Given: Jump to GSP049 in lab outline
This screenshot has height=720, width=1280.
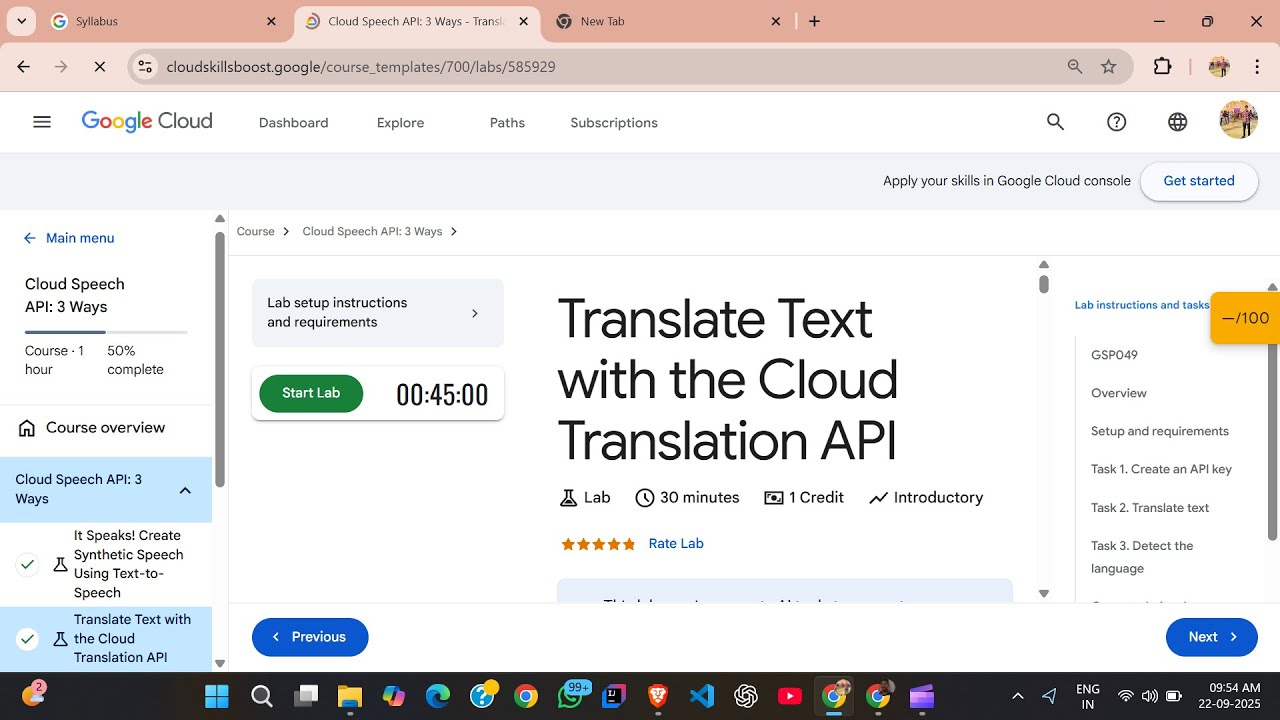Looking at the screenshot, I should (x=1114, y=355).
